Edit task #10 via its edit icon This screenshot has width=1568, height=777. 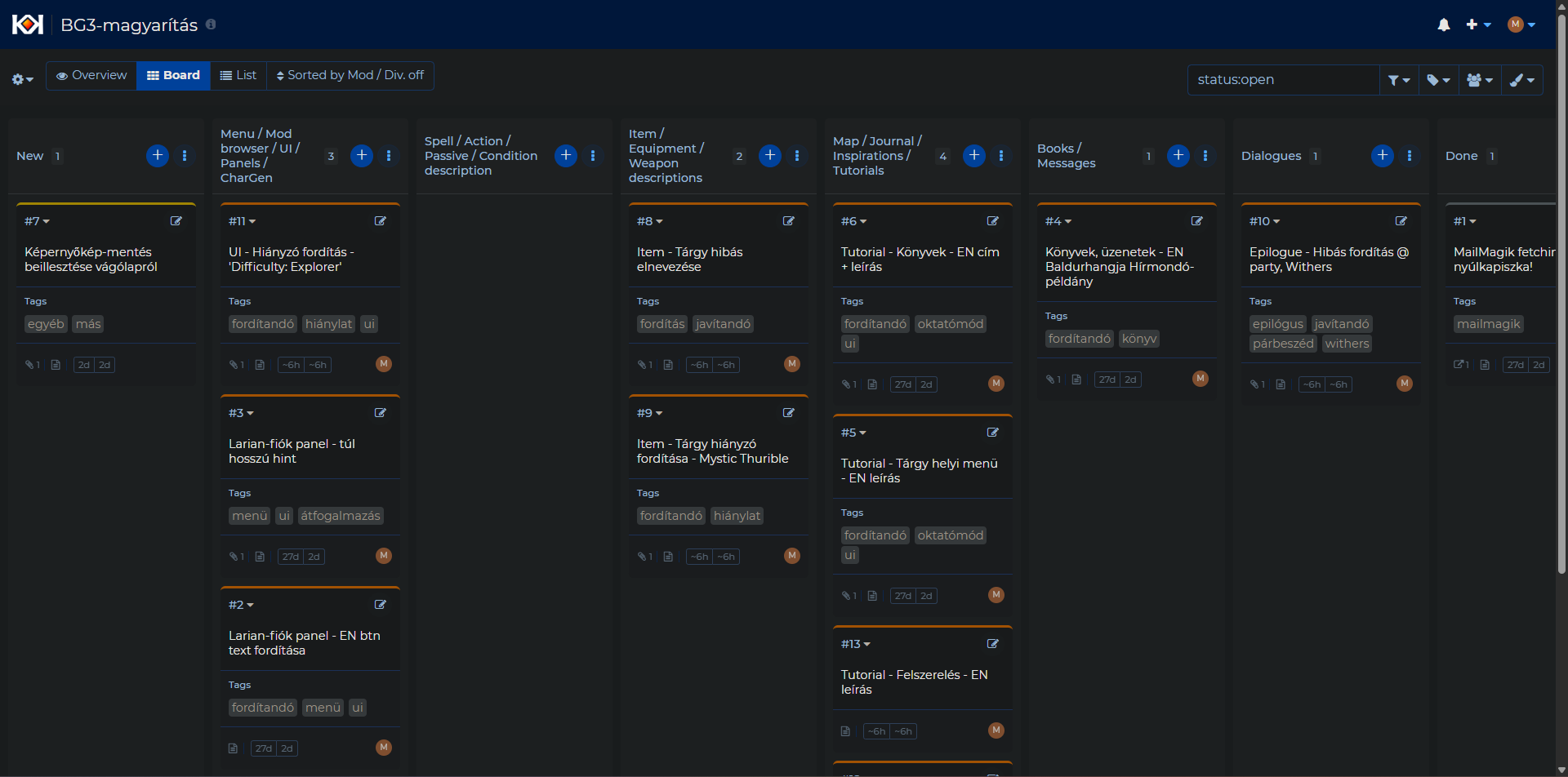point(1401,221)
